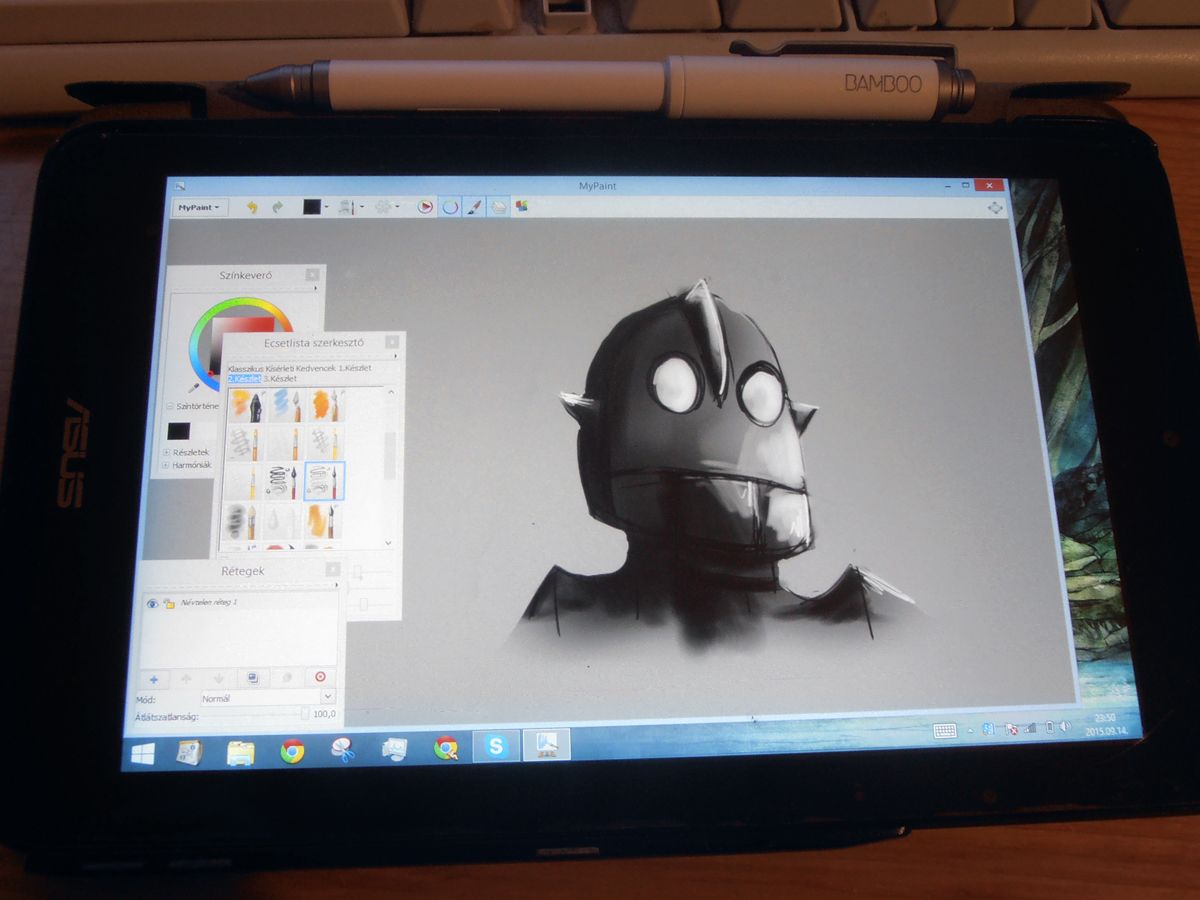Open the MyPaint main menu dropdown
Viewport: 1200px width, 900px height.
coord(199,207)
